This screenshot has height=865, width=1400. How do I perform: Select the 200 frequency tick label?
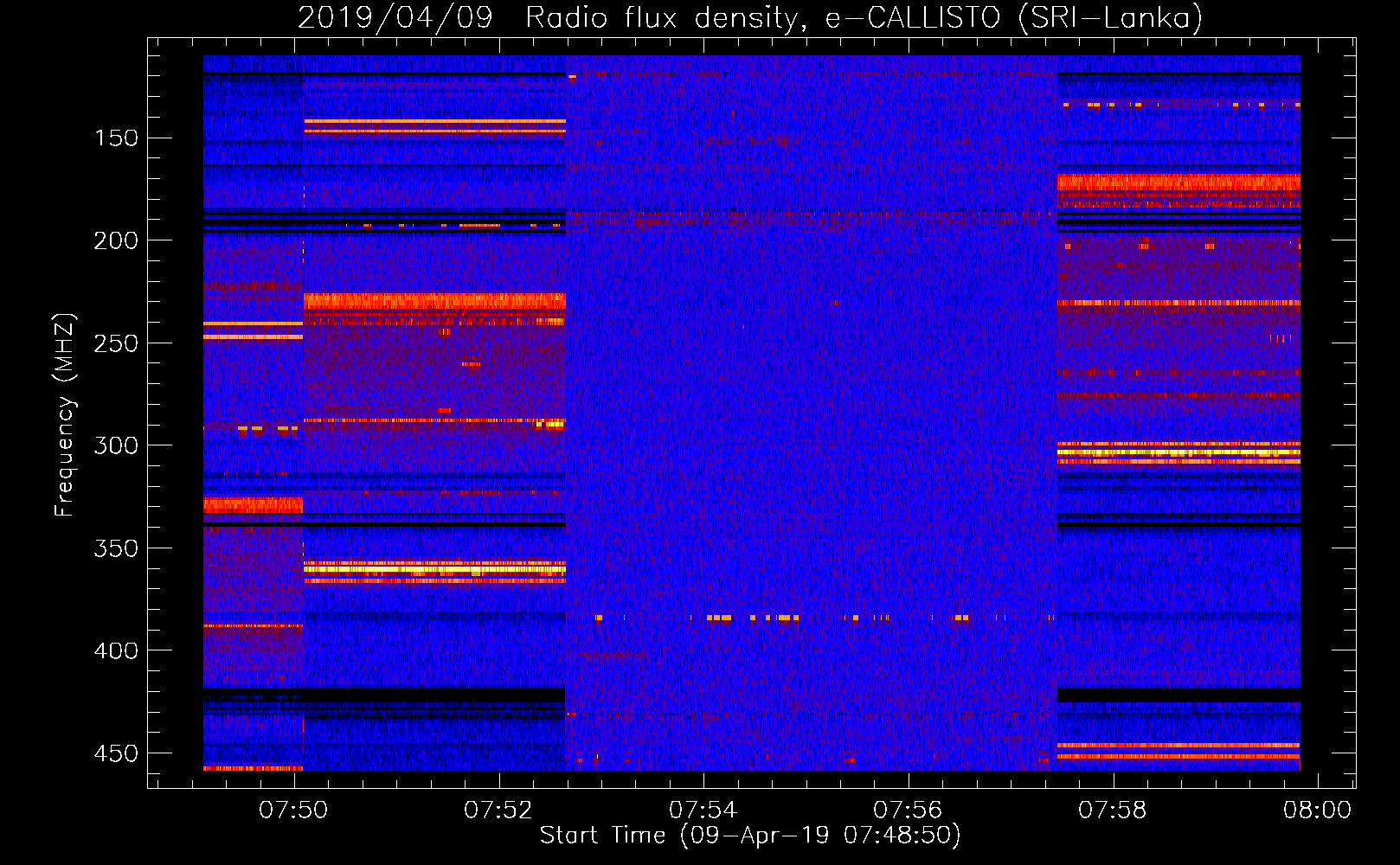point(116,240)
